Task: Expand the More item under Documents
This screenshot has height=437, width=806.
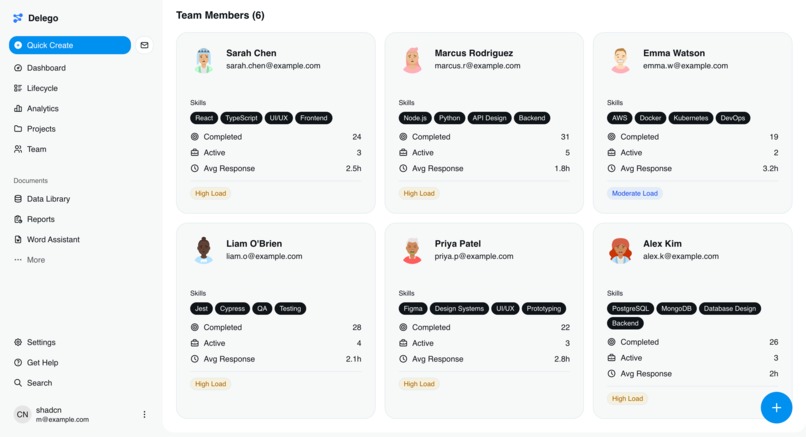Action: [x=29, y=260]
